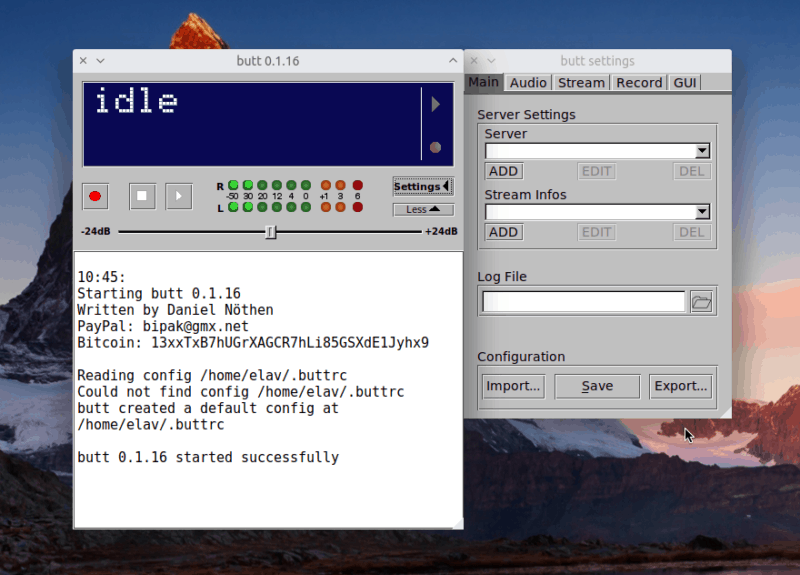Collapse the log view with Less
Image resolution: width=800 pixels, height=575 pixels.
(422, 210)
